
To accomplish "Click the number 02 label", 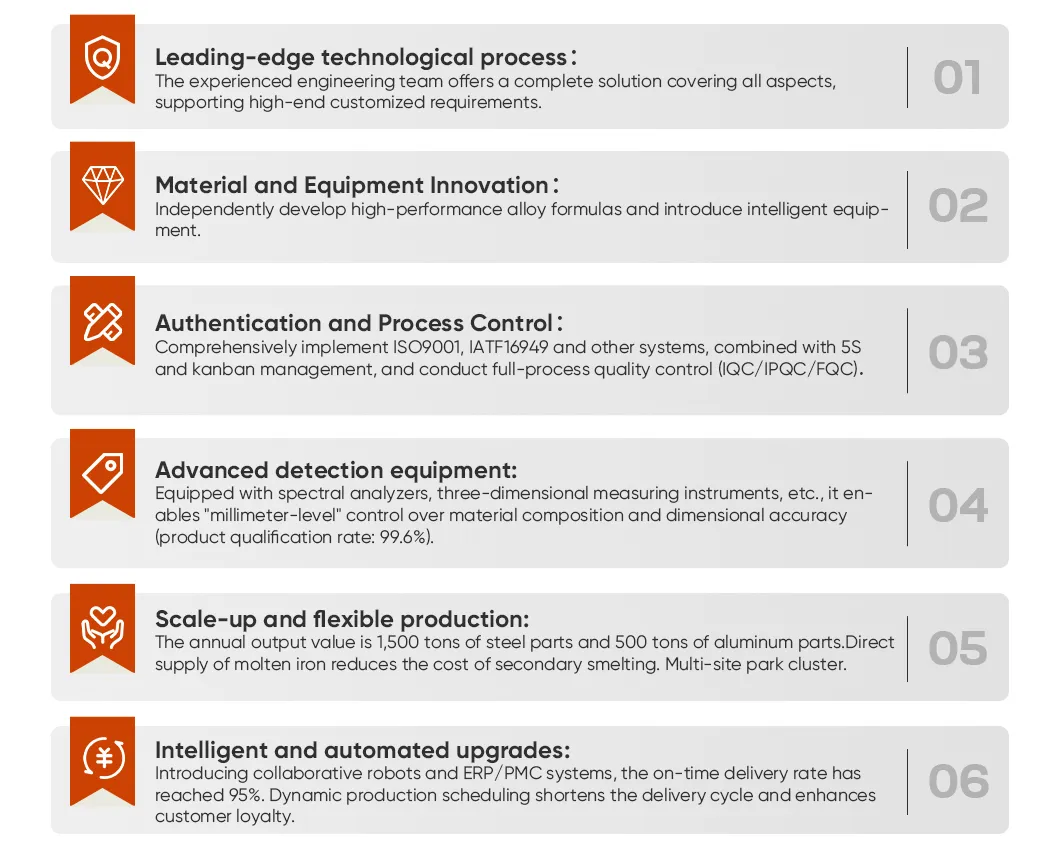I will coord(957,206).
